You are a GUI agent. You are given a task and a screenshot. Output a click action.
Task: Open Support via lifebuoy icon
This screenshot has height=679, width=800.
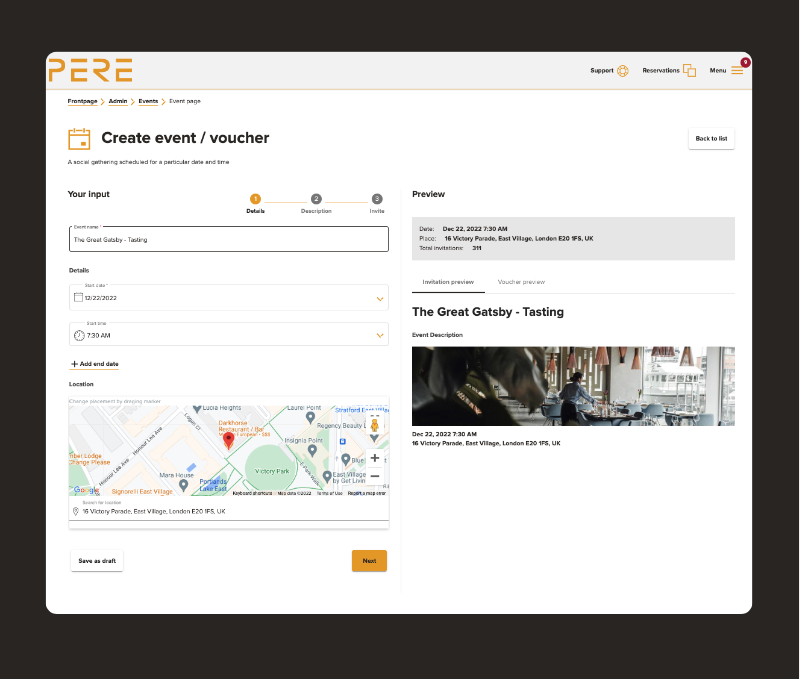[x=622, y=71]
